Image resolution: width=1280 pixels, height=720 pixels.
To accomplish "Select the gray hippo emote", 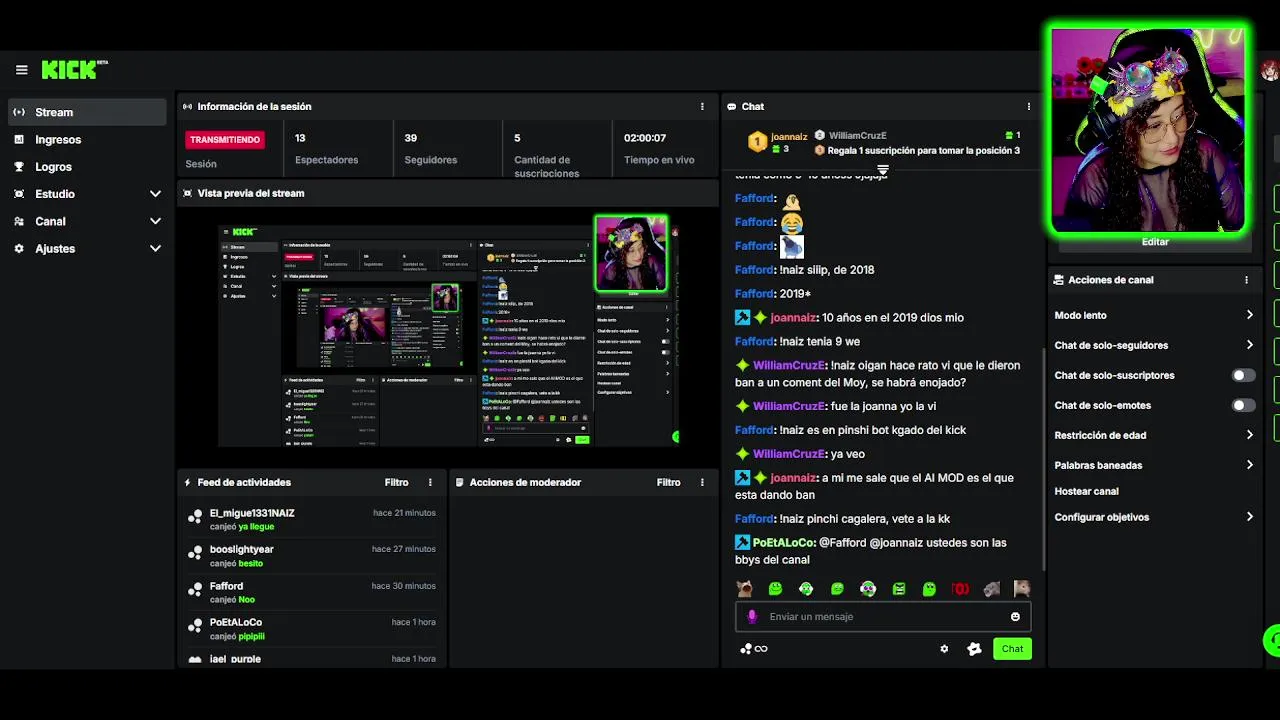I will (x=991, y=589).
